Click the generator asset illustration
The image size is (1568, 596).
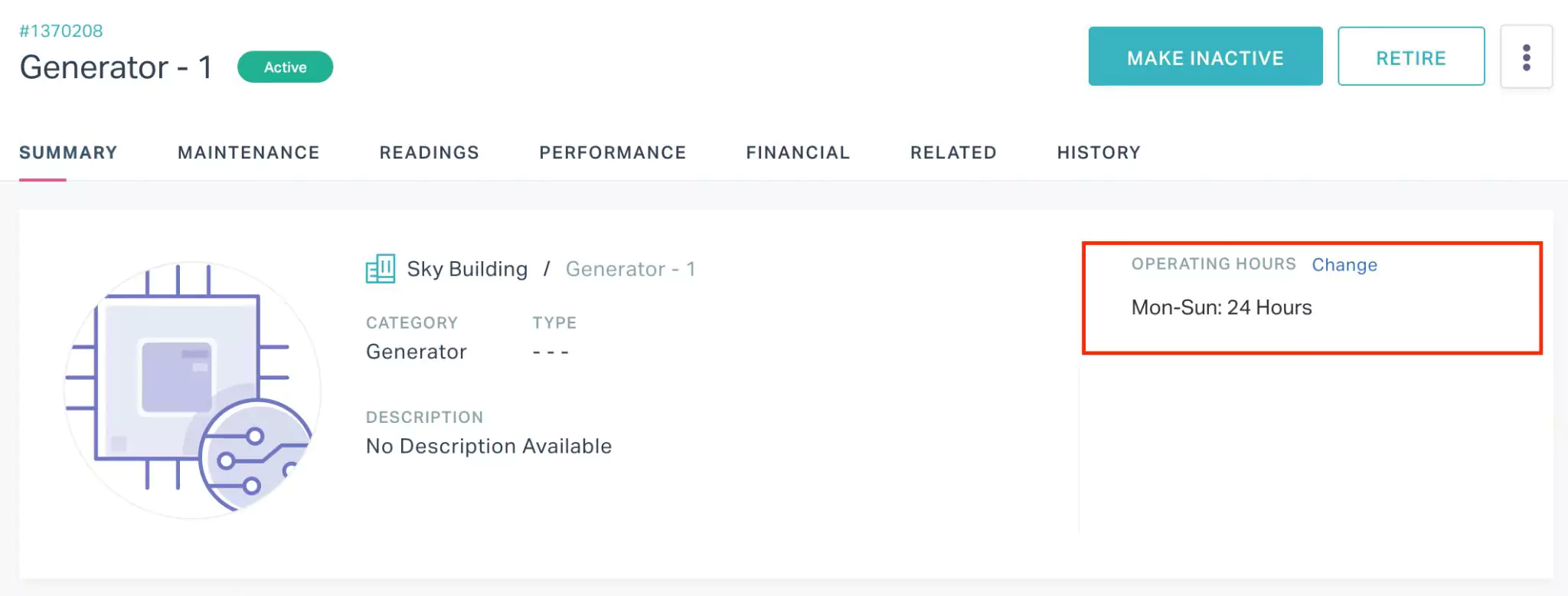[192, 390]
